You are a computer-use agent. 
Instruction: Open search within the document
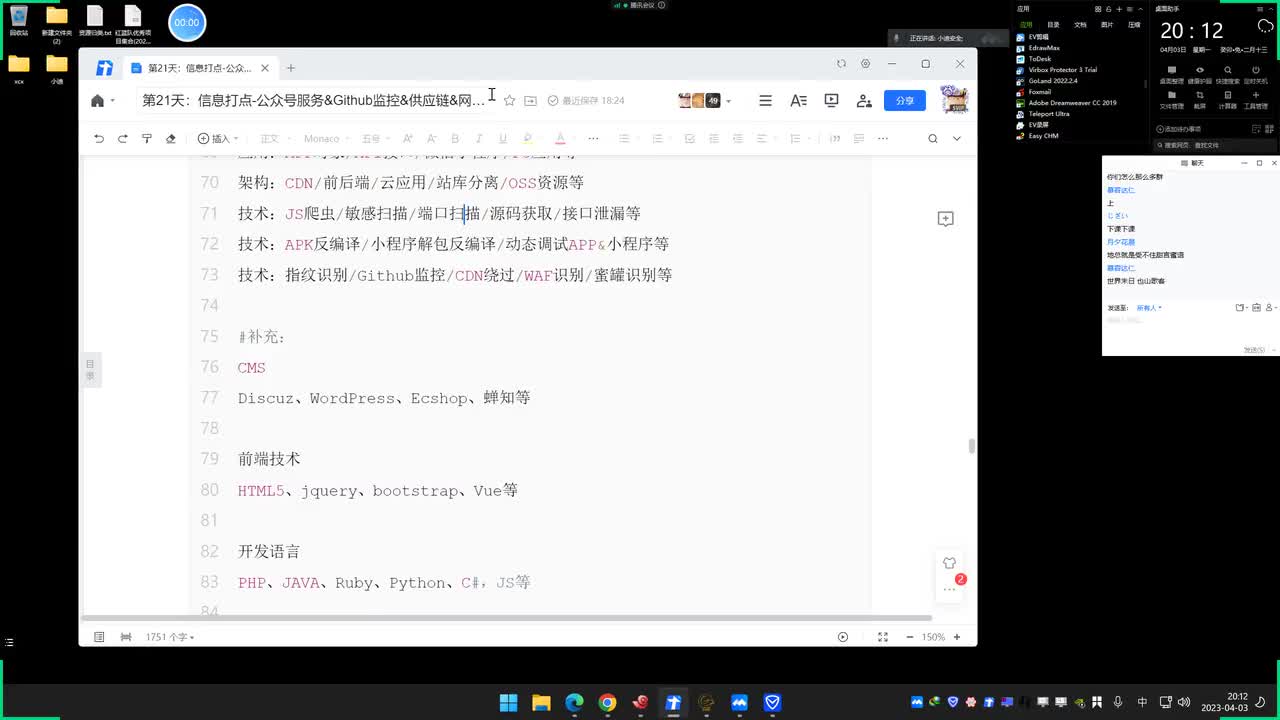[933, 139]
